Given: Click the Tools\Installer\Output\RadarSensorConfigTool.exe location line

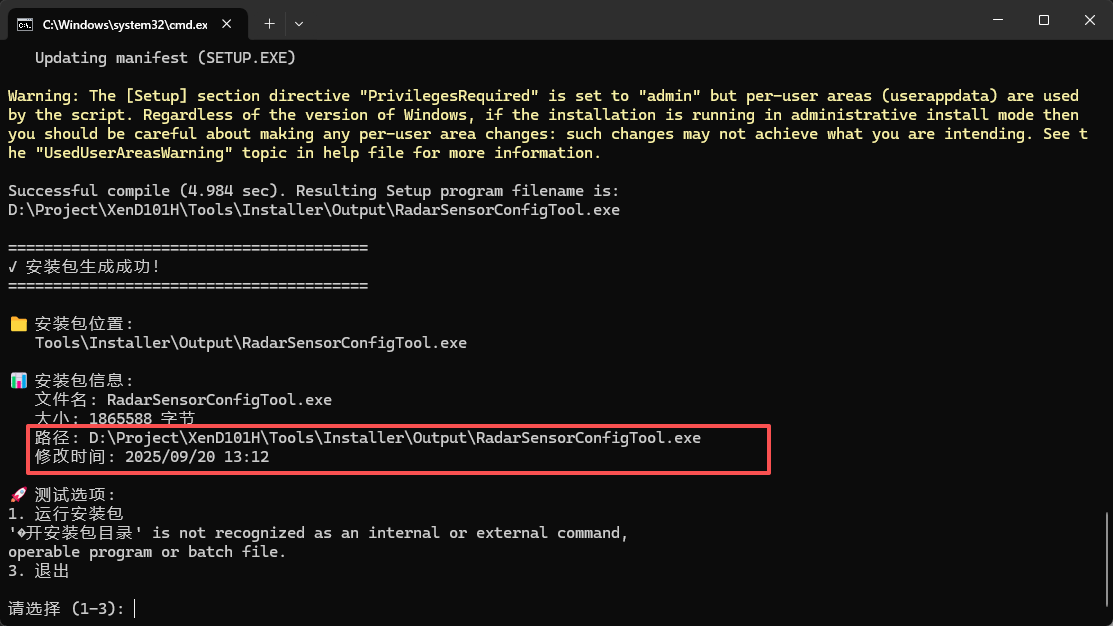Looking at the screenshot, I should [250, 343].
